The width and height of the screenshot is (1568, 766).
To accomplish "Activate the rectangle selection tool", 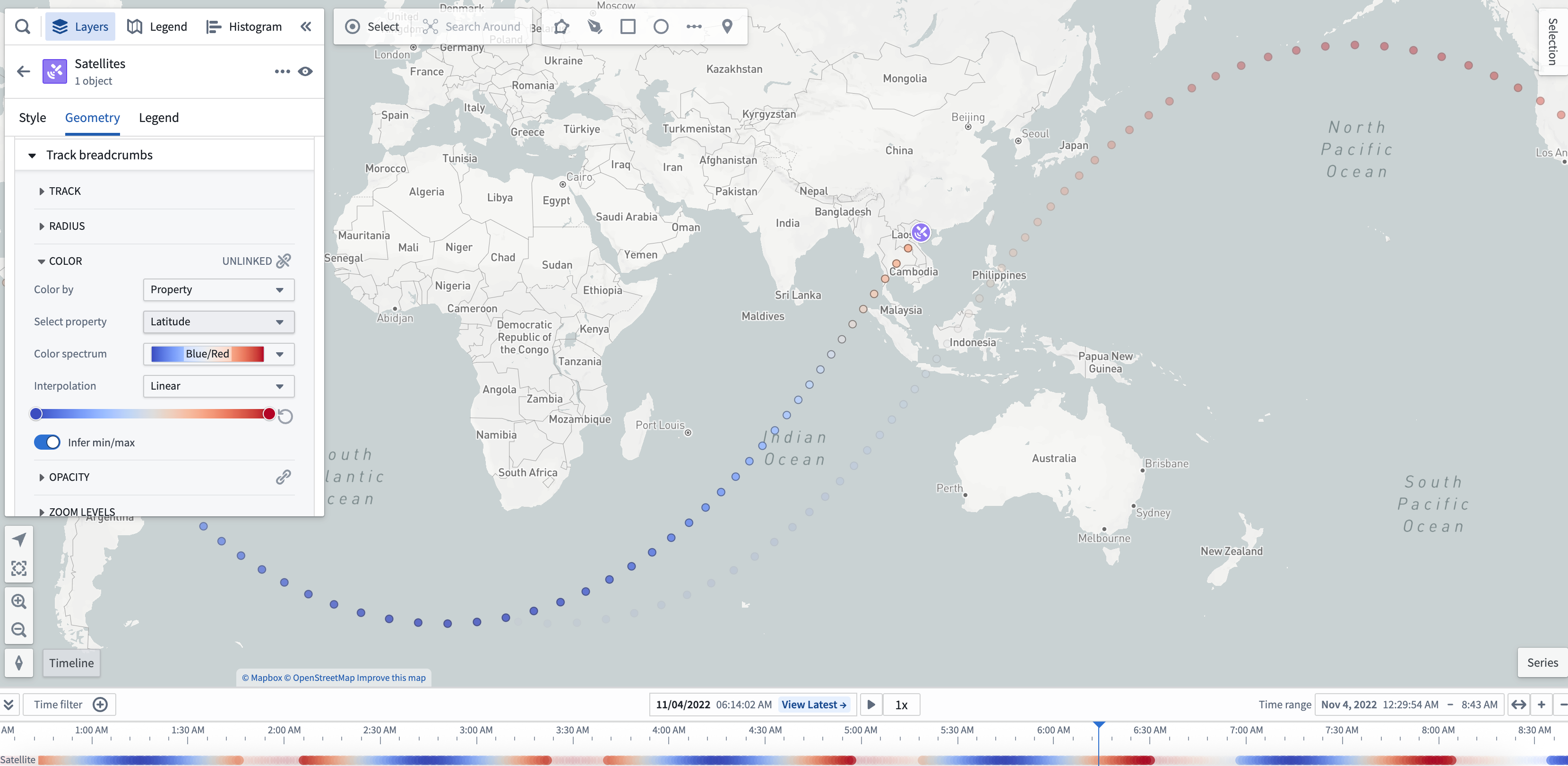I will pos(628,26).
